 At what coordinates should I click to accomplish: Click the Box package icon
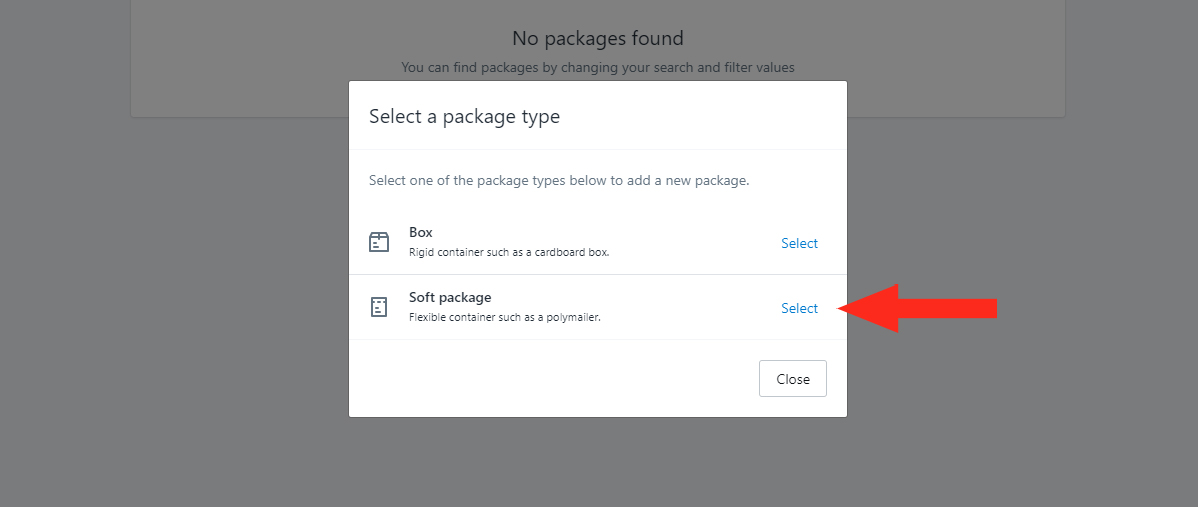[379, 242]
